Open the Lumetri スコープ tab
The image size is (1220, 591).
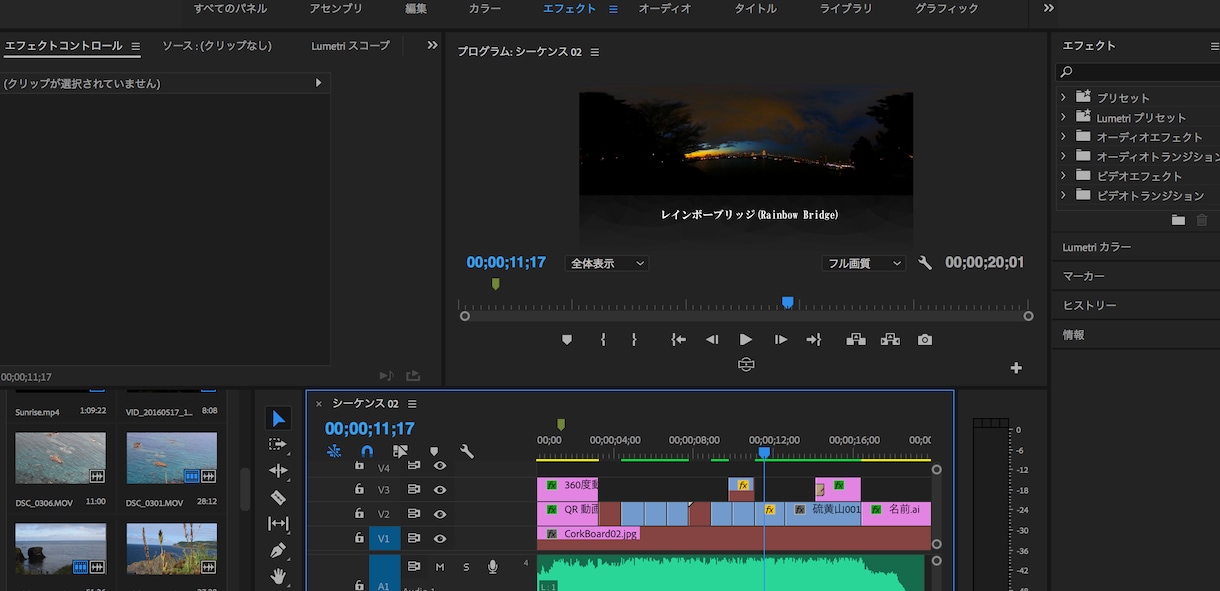click(350, 46)
